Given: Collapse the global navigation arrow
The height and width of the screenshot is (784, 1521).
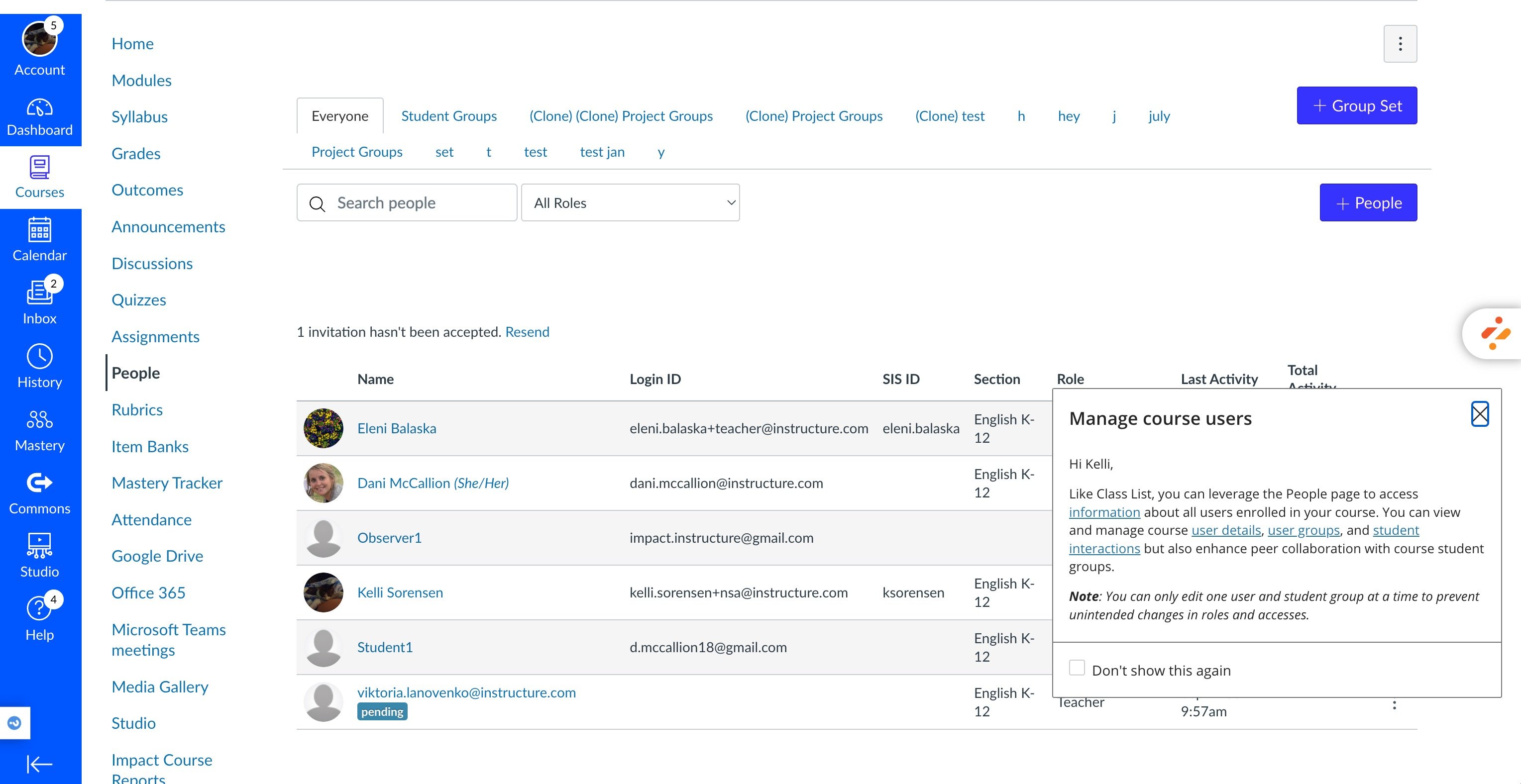Looking at the screenshot, I should point(39,764).
